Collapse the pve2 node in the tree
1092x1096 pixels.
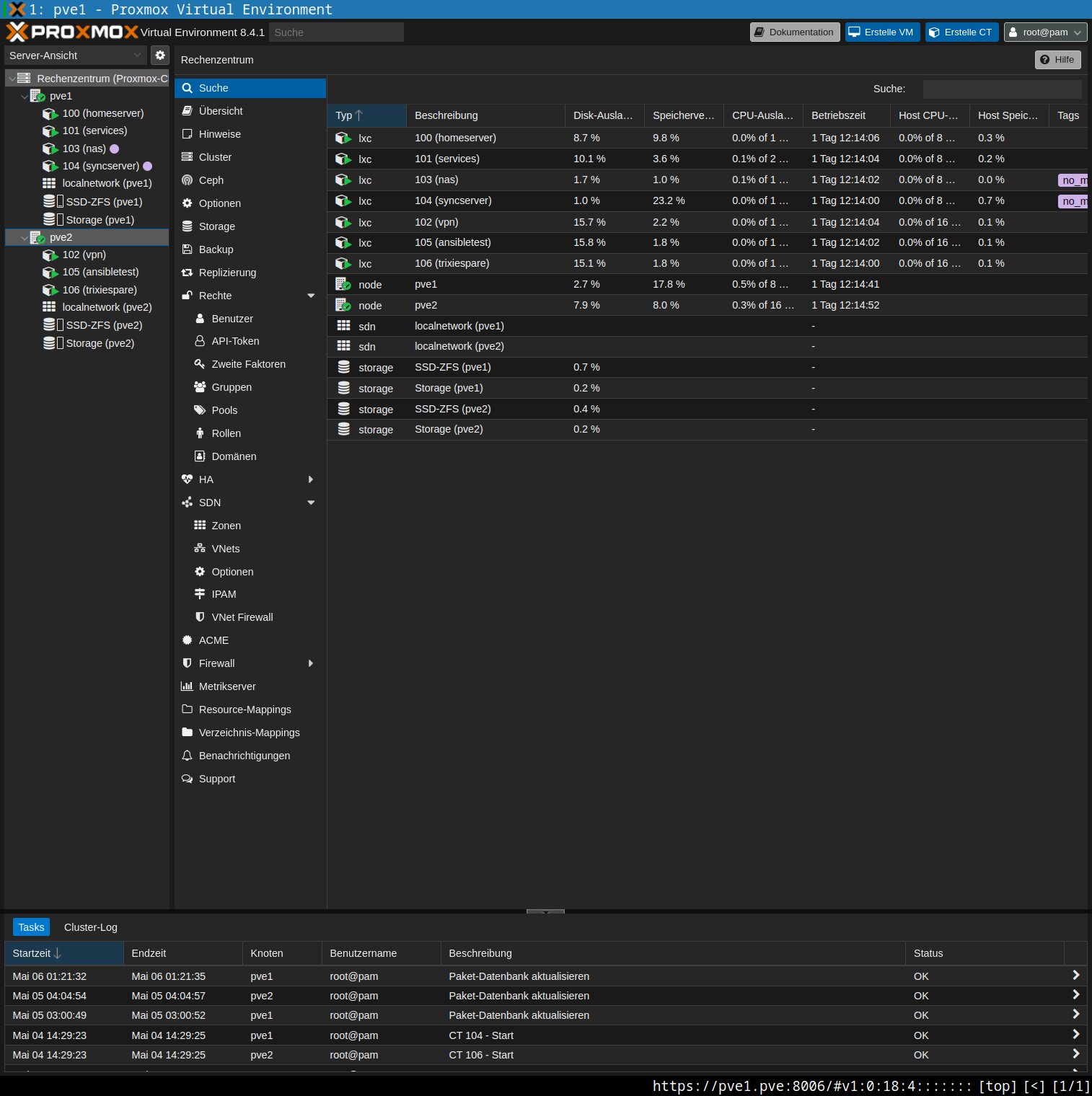coord(25,237)
